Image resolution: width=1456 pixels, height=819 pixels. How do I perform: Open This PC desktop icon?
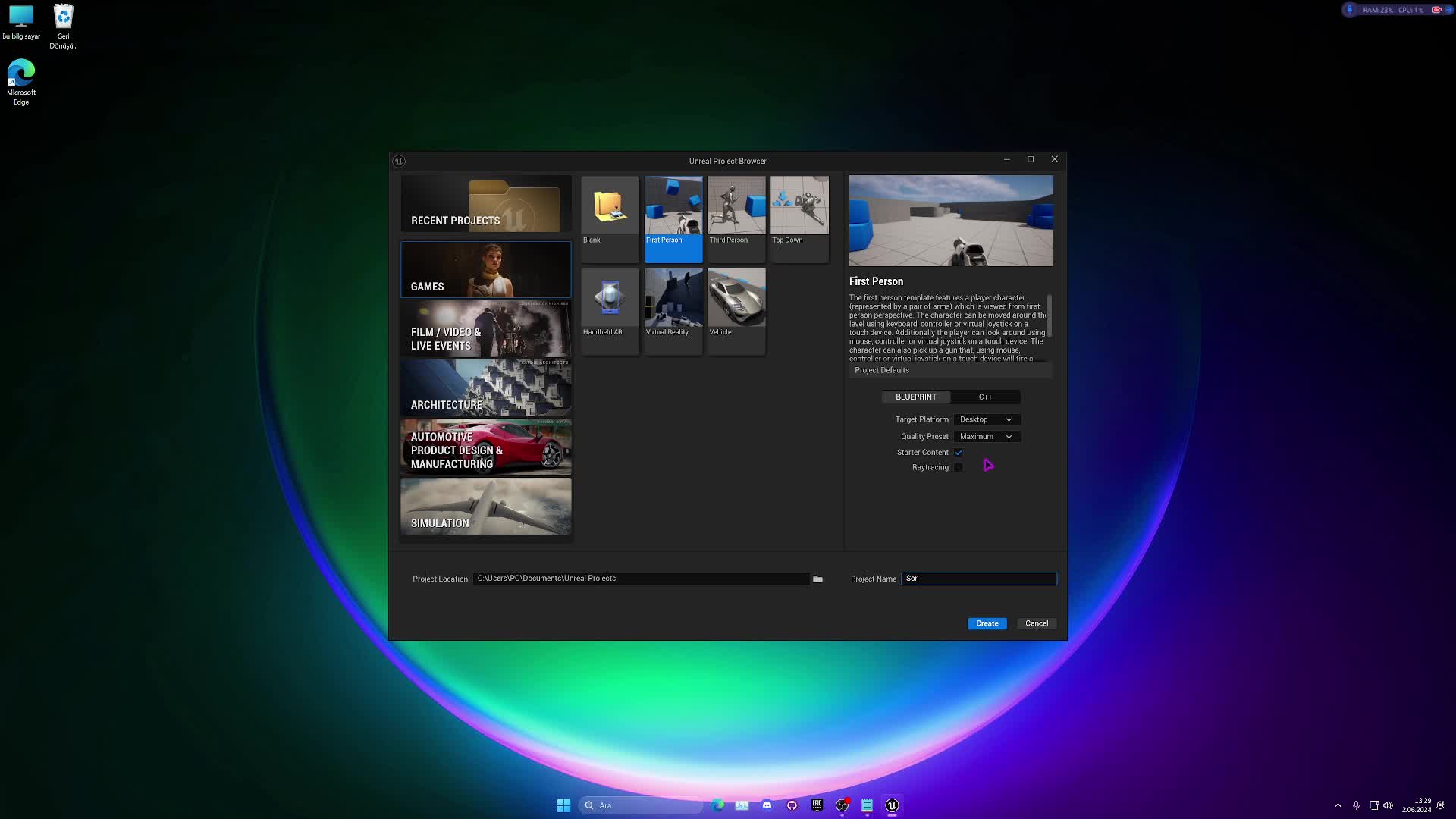pos(21,23)
